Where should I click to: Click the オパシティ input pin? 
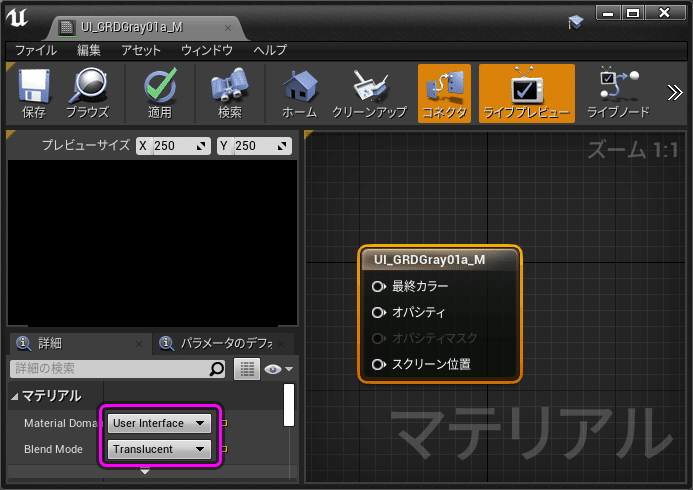tap(378, 312)
